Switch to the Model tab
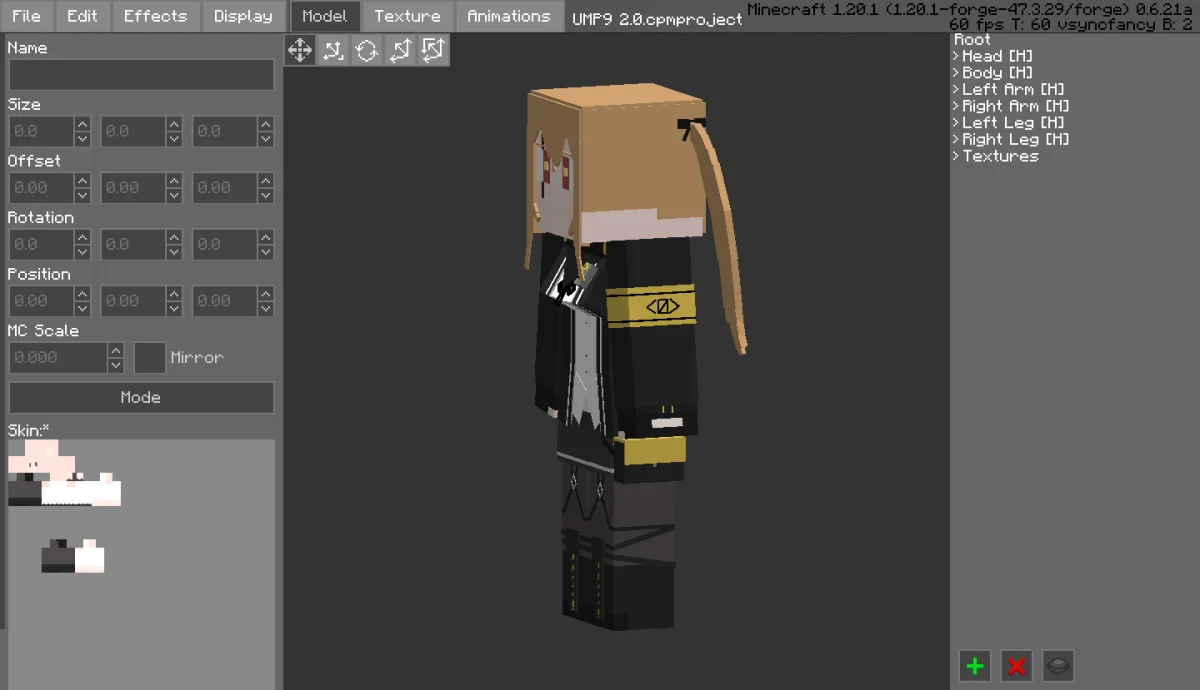This screenshot has height=690, width=1200. [325, 16]
